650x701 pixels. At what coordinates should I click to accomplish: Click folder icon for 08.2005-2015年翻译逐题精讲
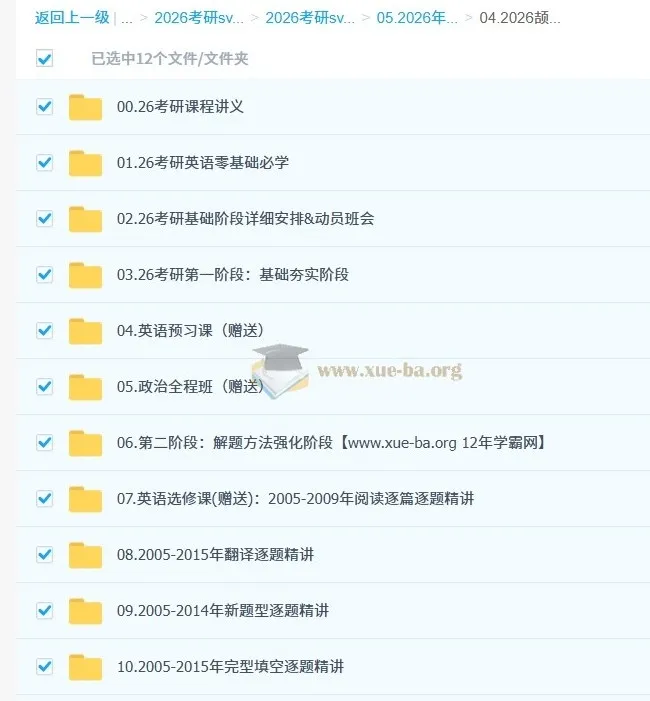(x=85, y=555)
